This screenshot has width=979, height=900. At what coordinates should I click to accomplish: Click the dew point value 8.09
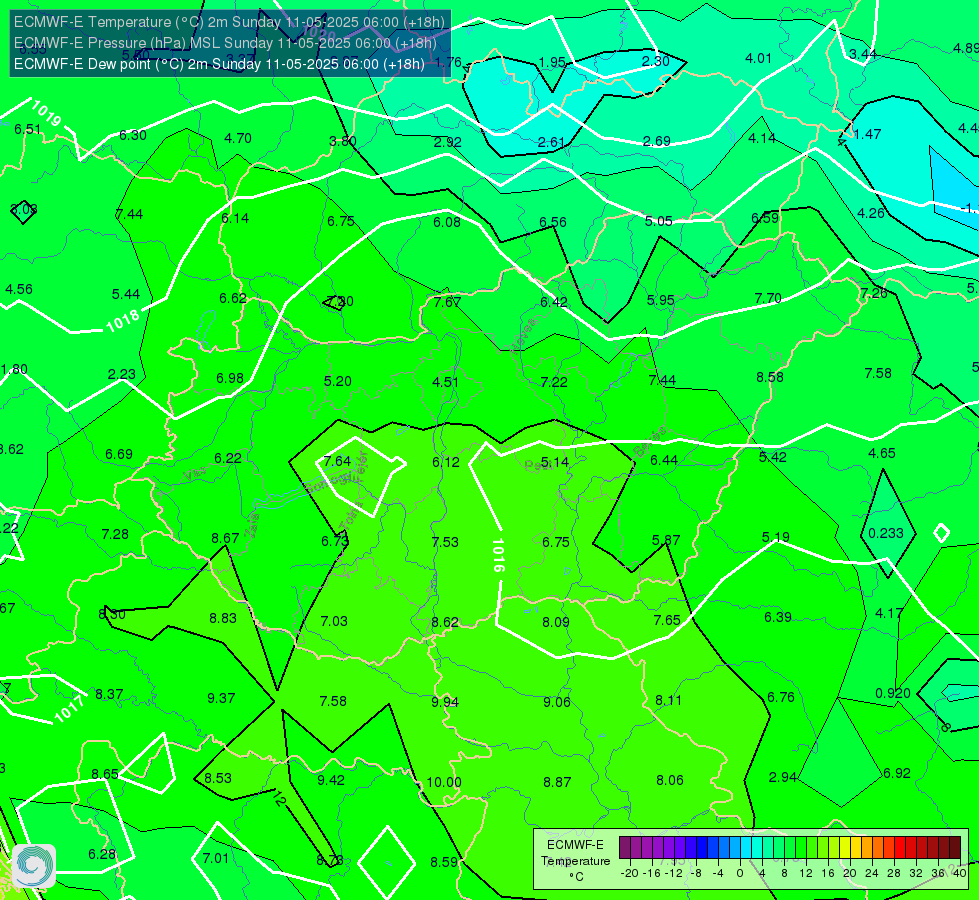pos(556,621)
